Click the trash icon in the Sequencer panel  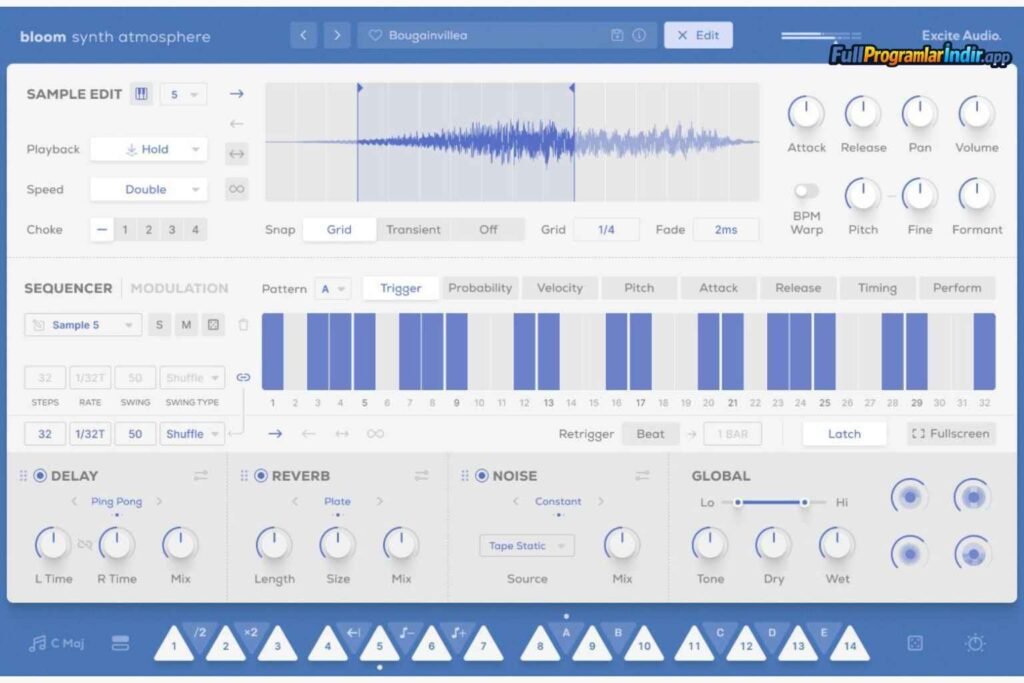(x=243, y=325)
